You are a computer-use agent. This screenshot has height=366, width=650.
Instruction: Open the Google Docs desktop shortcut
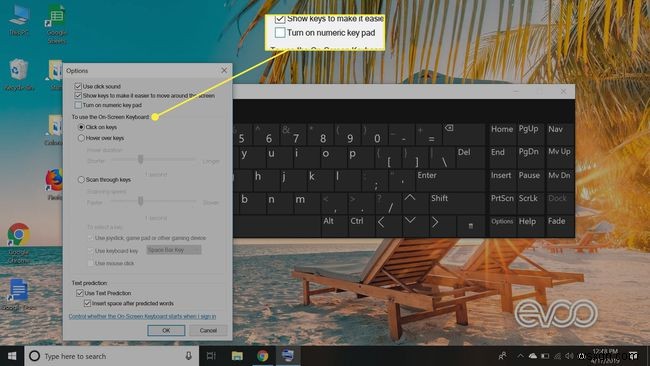coord(19,295)
